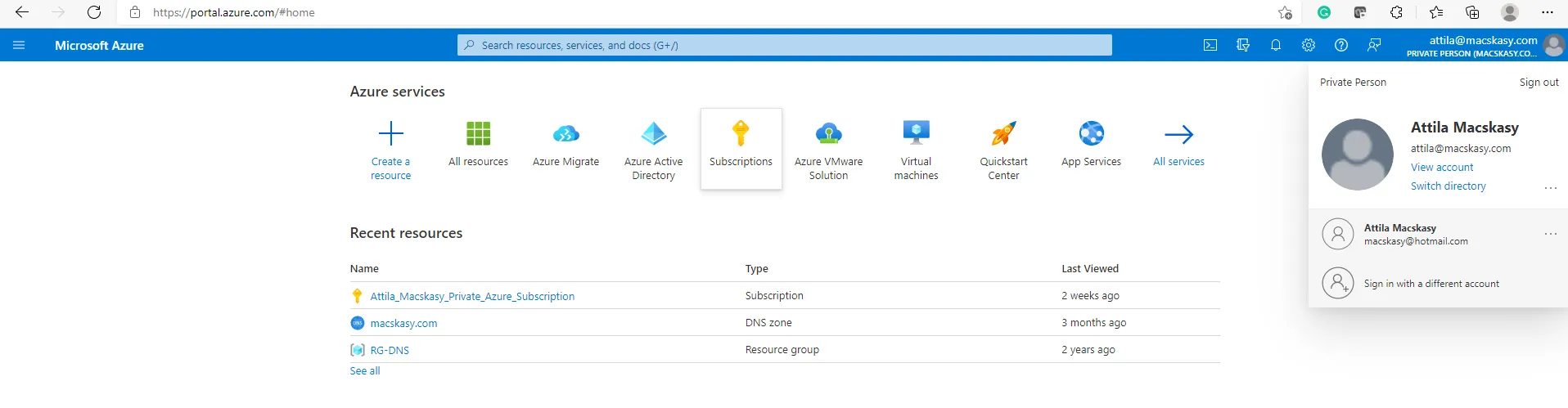Open the browser Collections icon
The height and width of the screenshot is (408, 1568).
pos(1472,12)
